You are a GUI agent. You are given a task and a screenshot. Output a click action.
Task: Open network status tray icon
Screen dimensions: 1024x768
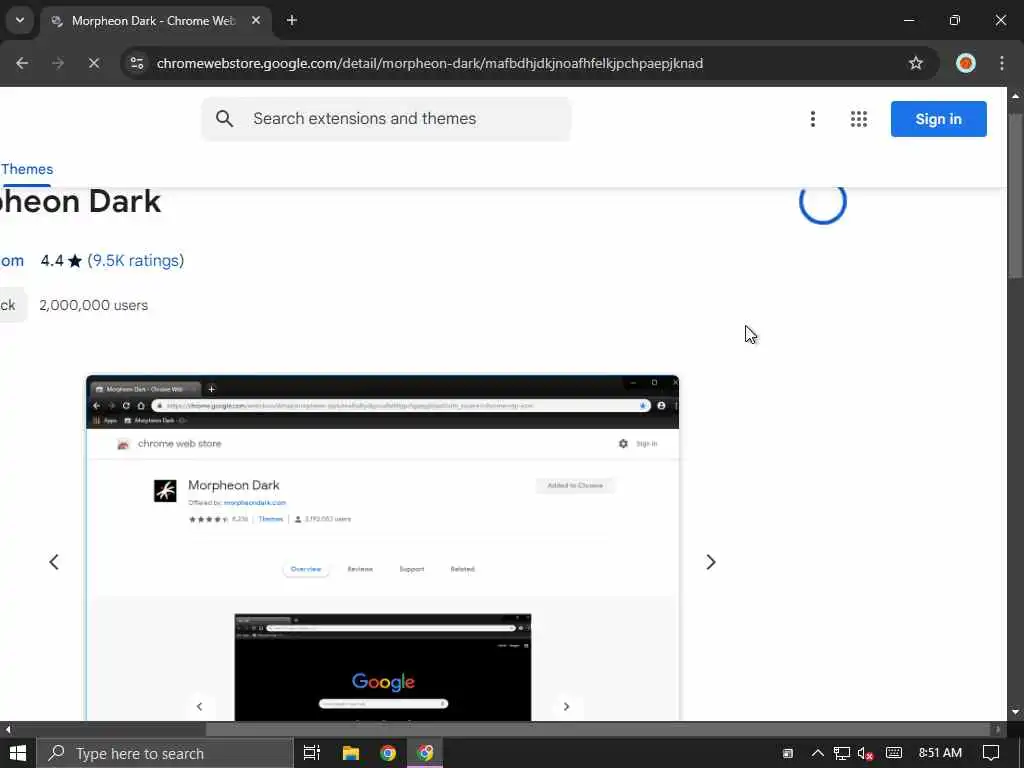pos(842,753)
